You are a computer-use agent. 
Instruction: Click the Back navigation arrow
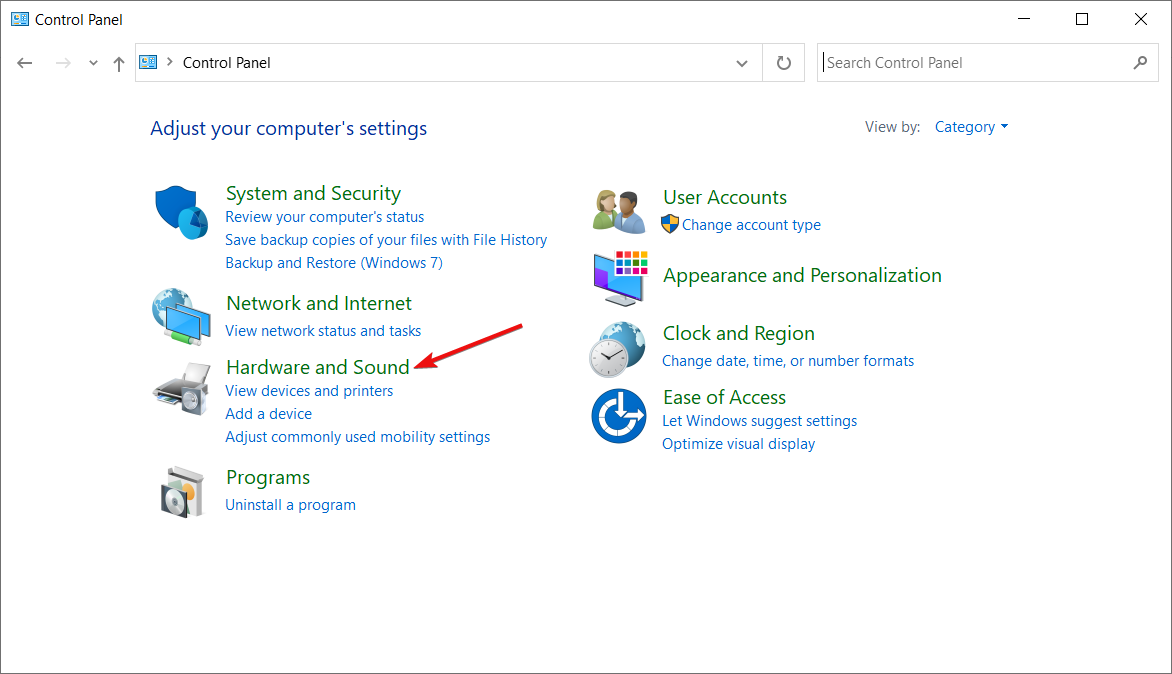coord(25,63)
